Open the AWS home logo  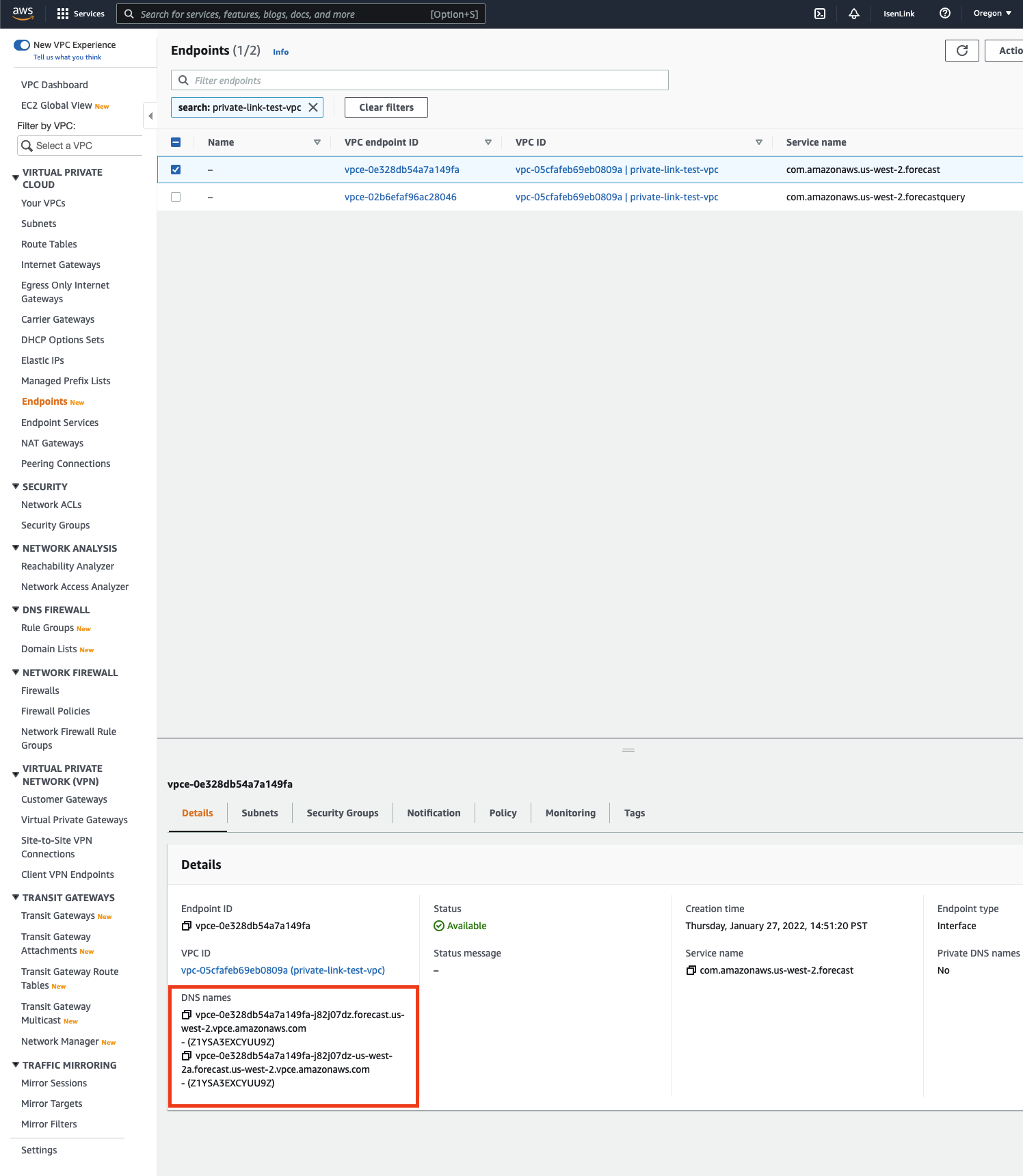point(23,13)
